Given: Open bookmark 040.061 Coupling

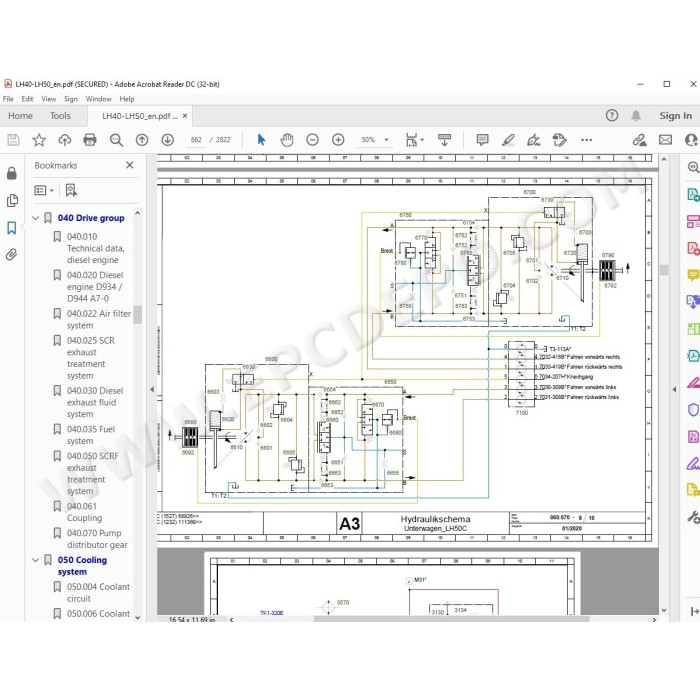Looking at the screenshot, I should (84, 512).
